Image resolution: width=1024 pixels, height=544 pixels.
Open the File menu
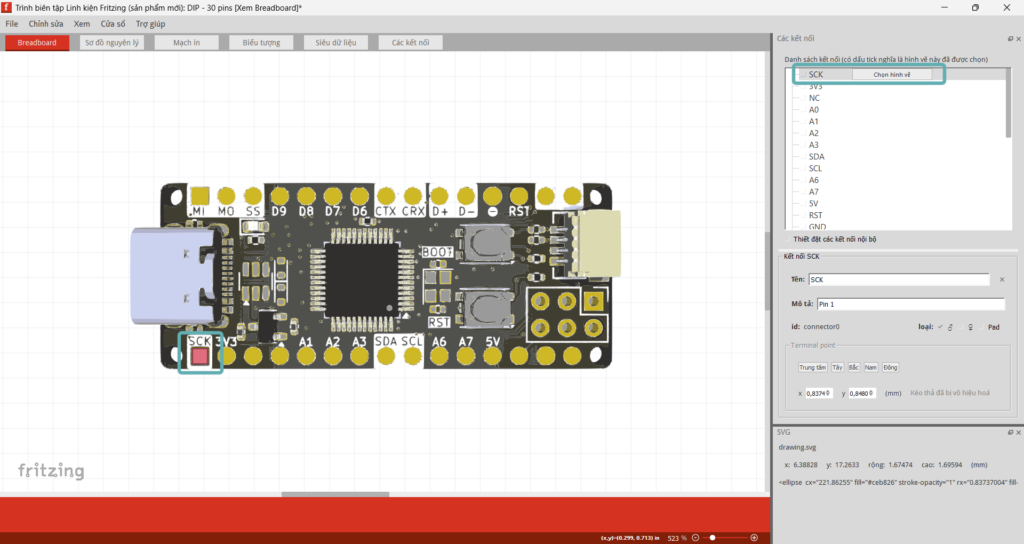click(12, 24)
